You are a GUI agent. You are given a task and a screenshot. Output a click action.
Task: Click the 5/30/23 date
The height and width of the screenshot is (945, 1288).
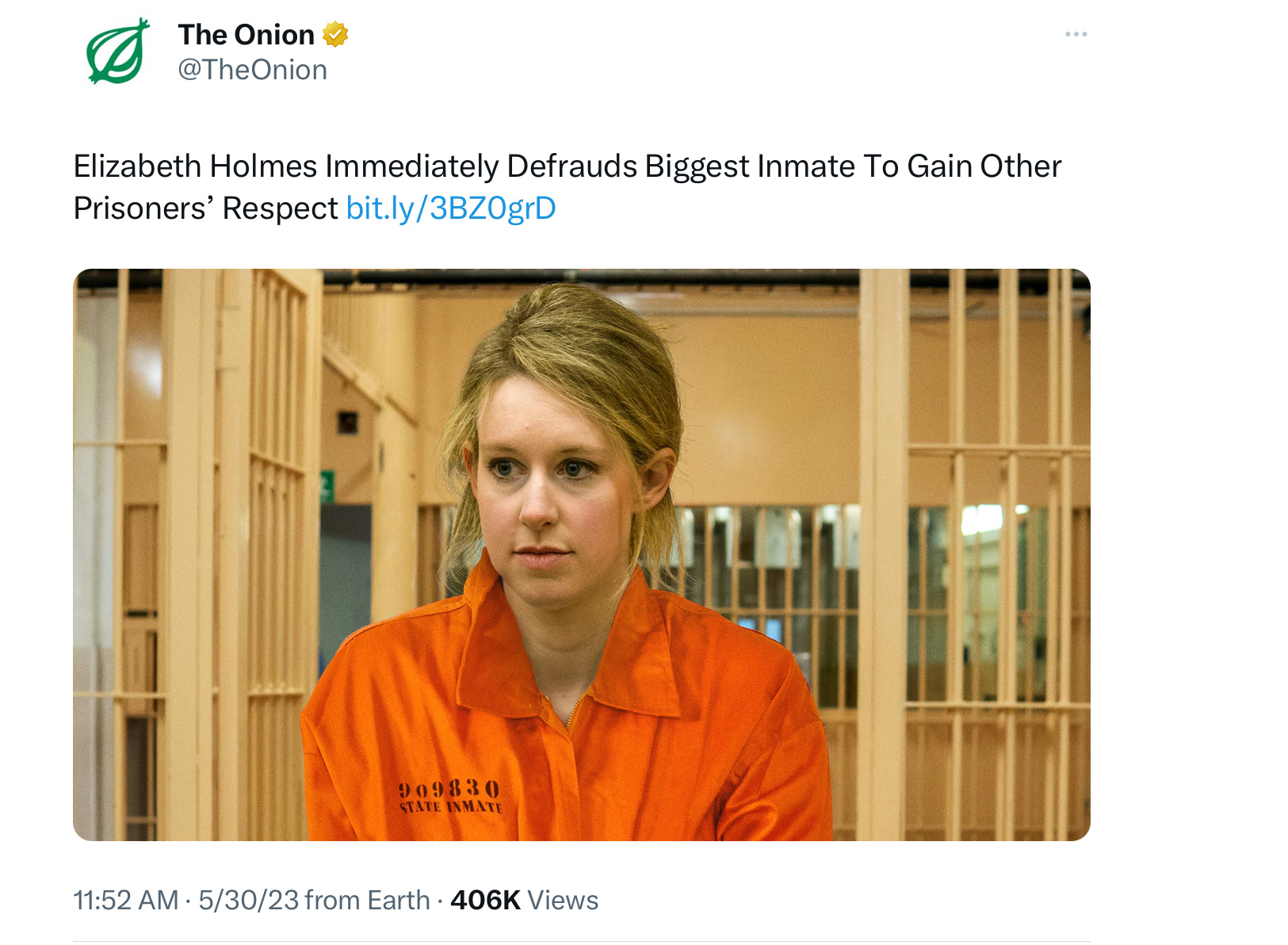[x=248, y=901]
